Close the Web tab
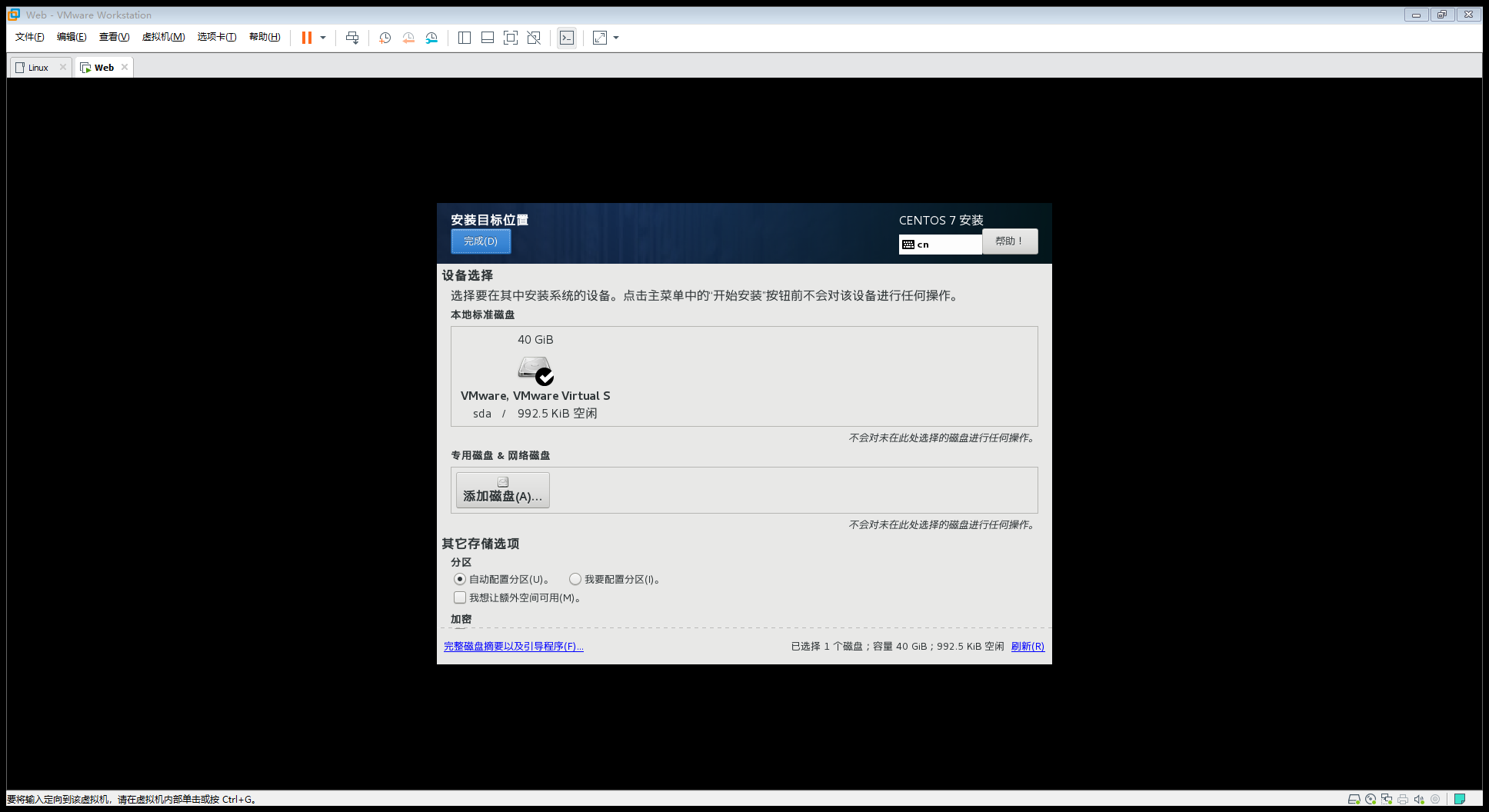 click(x=125, y=67)
